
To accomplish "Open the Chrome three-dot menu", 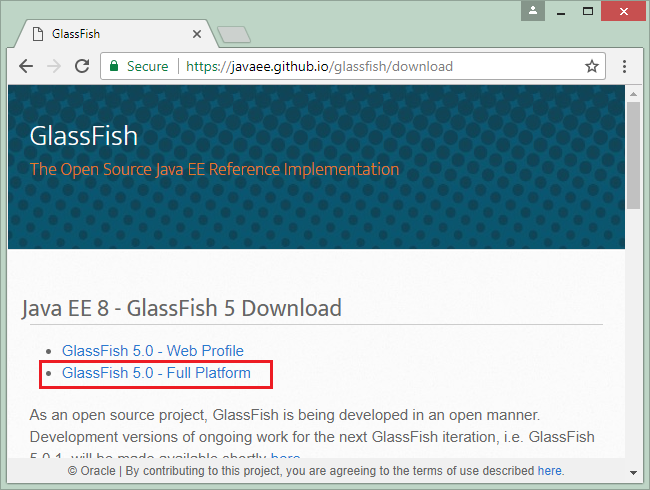I will click(624, 66).
